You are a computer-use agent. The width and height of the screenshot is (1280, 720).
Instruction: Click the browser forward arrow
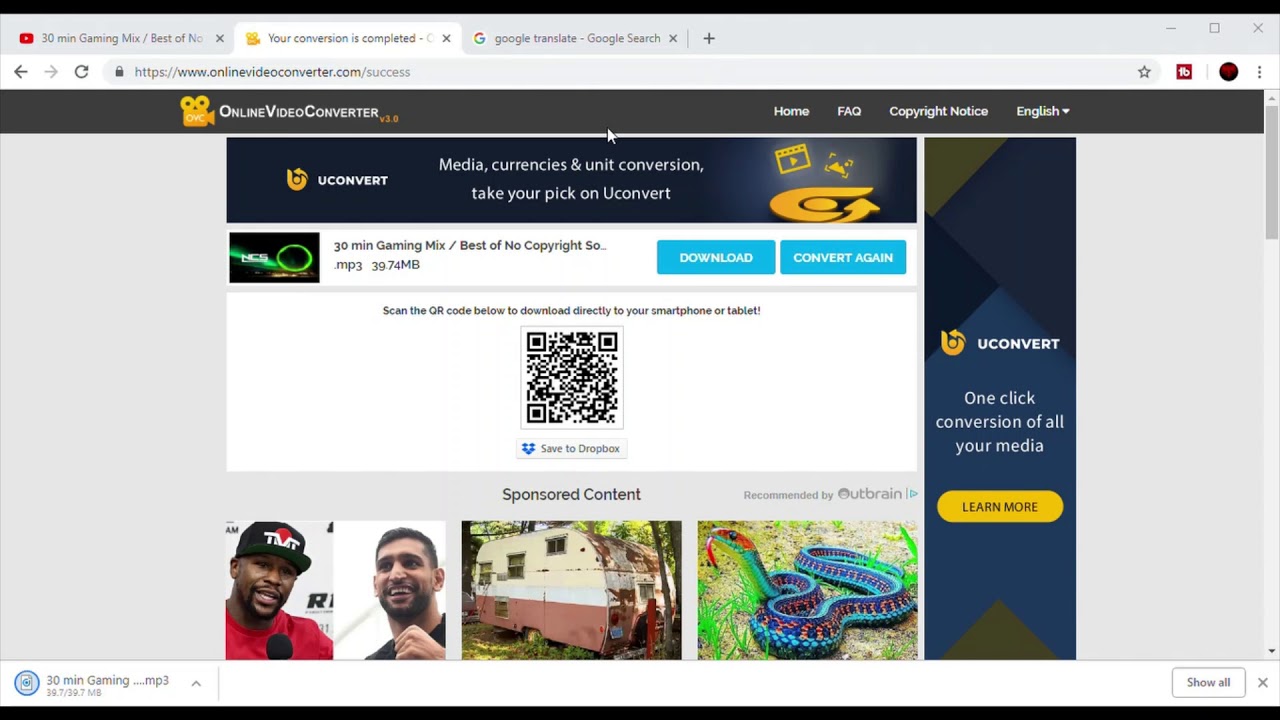pos(51,72)
